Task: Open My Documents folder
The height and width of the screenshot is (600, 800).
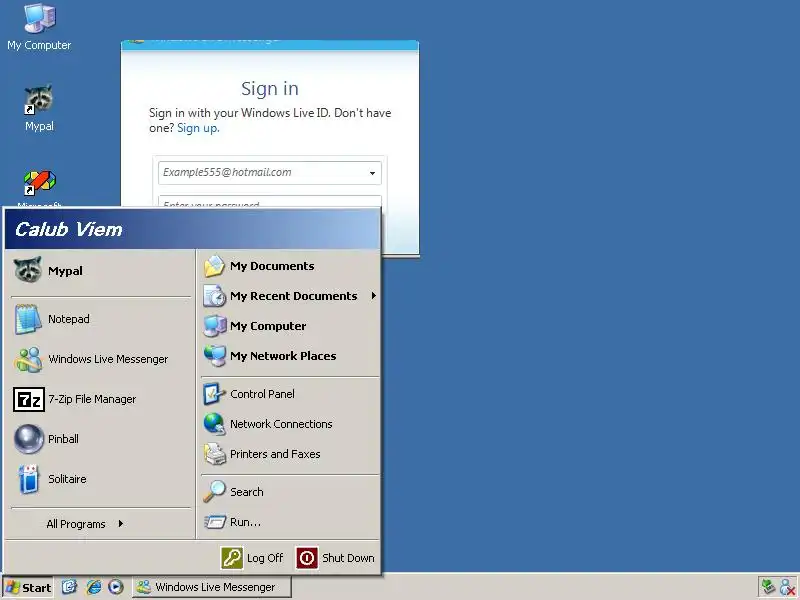Action: tap(290, 266)
